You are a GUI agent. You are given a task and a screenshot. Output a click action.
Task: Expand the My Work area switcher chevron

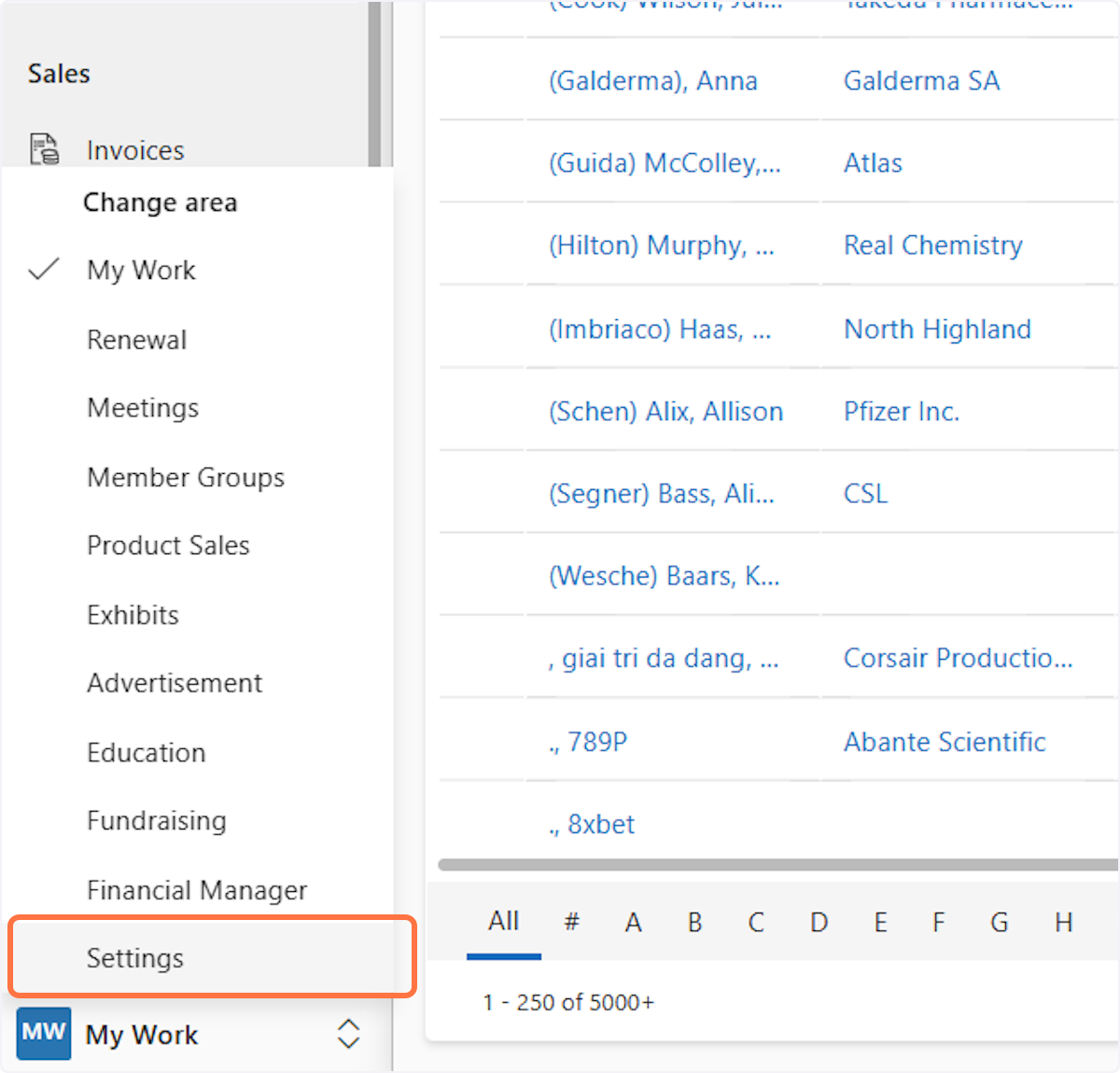347,1034
